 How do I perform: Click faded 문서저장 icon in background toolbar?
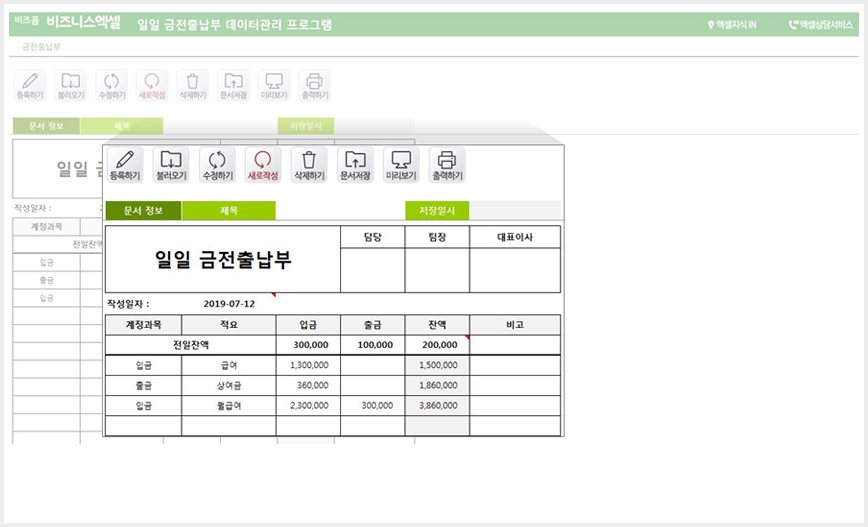234,85
